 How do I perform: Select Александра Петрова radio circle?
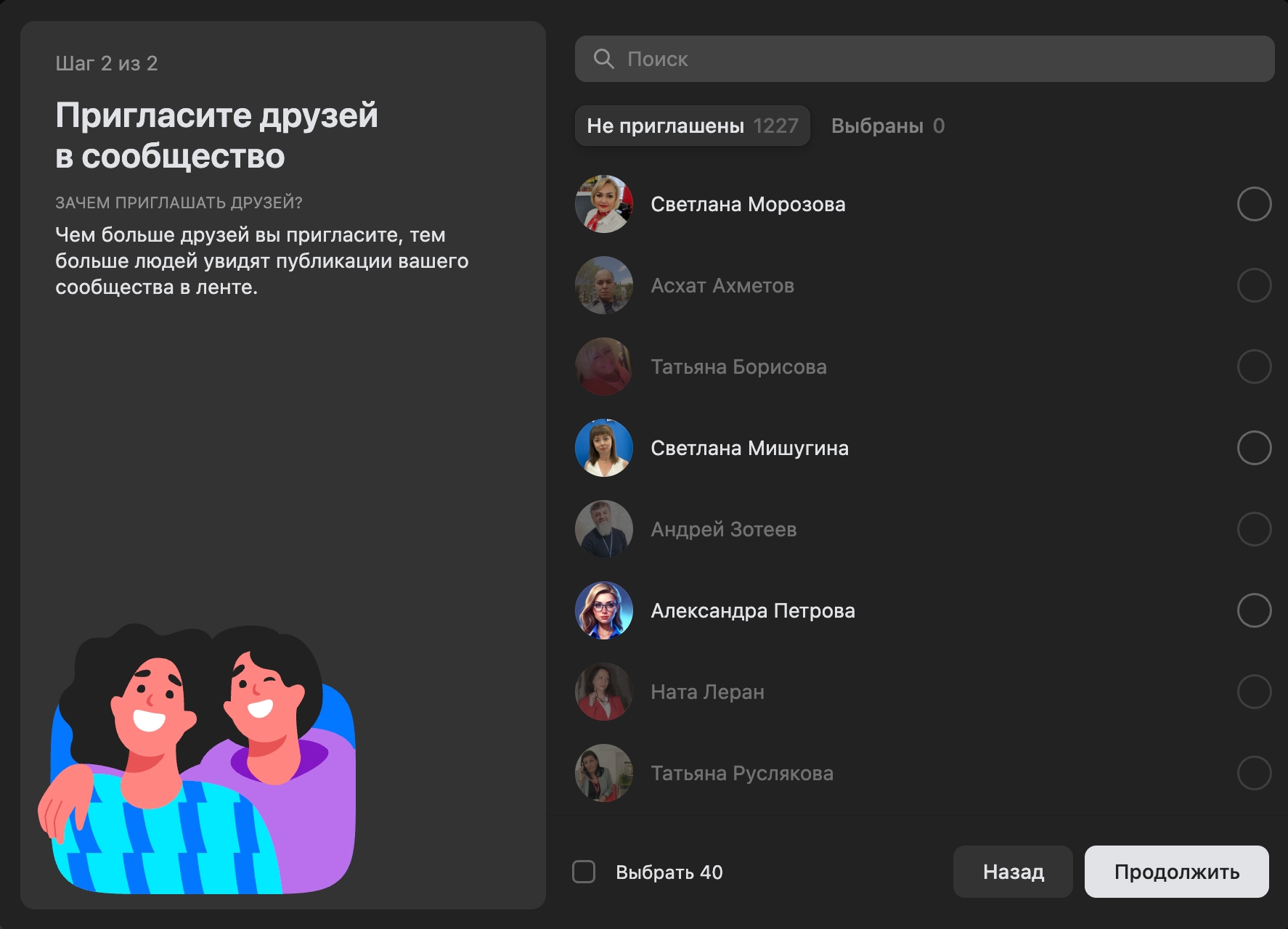tap(1254, 610)
